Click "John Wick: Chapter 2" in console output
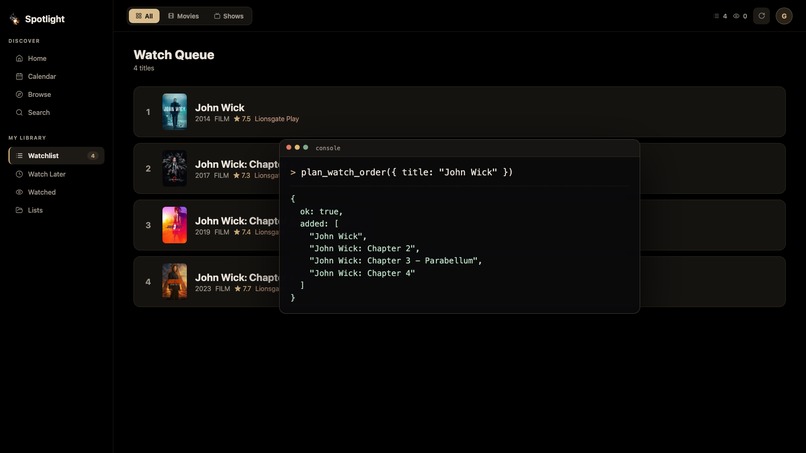The image size is (806, 453). 364,248
